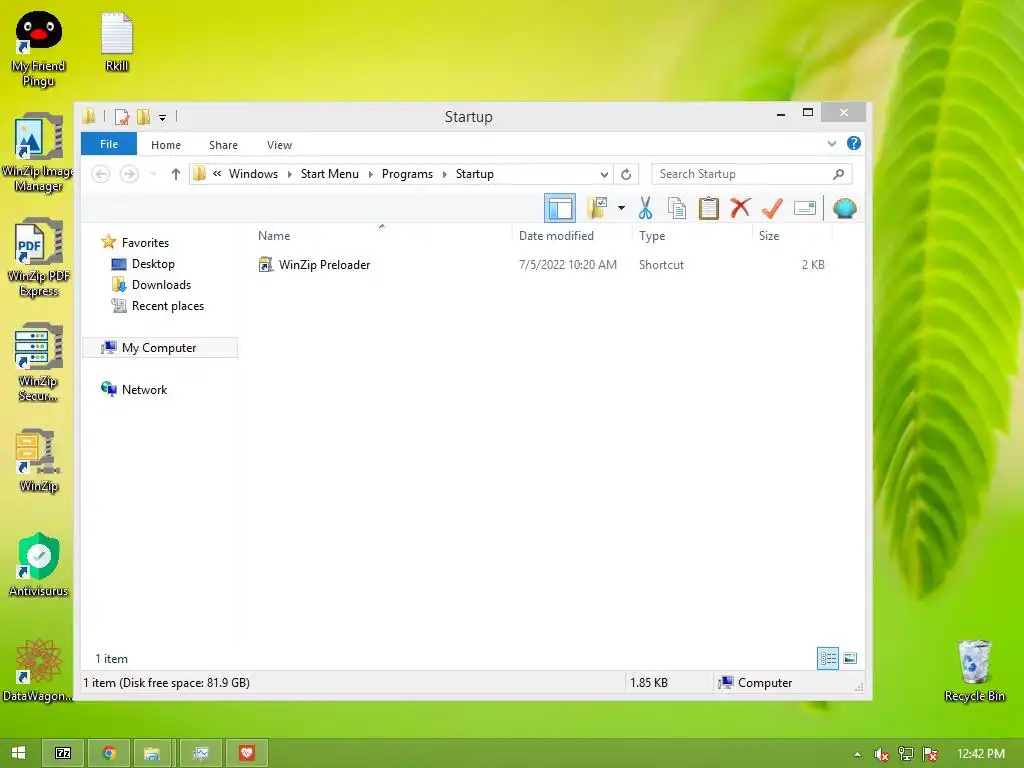Switch to large thumbnails view button
The image size is (1024, 768).
[850, 658]
